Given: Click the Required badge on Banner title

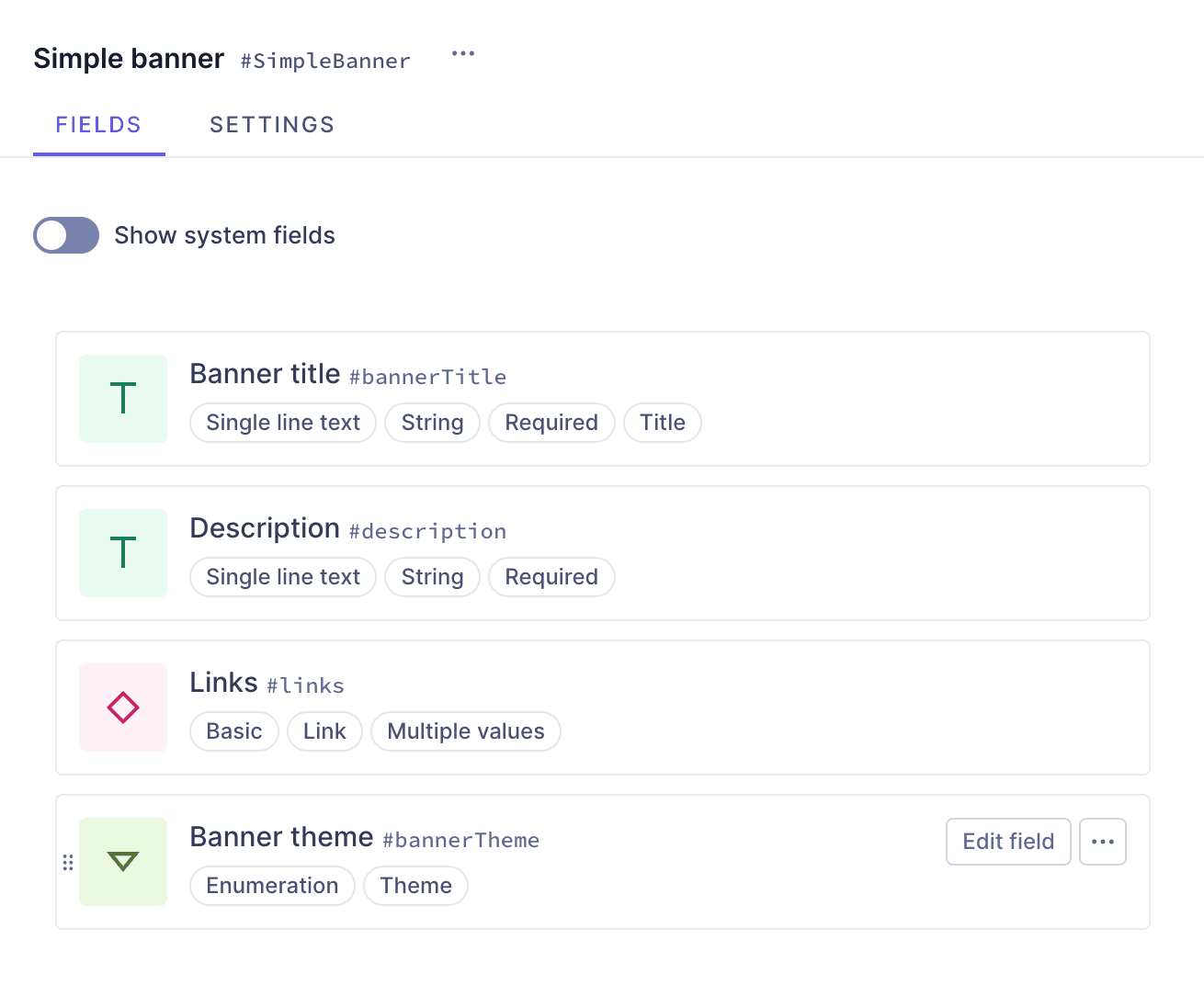Looking at the screenshot, I should (551, 423).
